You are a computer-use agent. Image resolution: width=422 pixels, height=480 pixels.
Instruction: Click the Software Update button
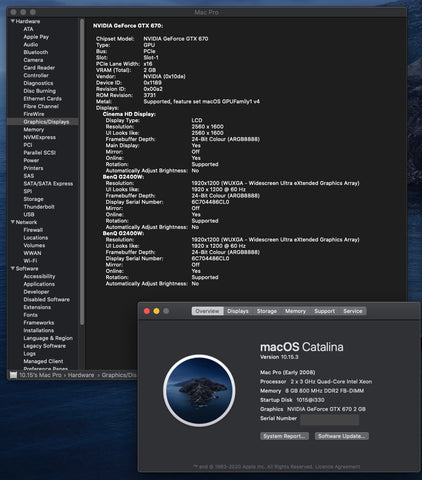point(342,436)
